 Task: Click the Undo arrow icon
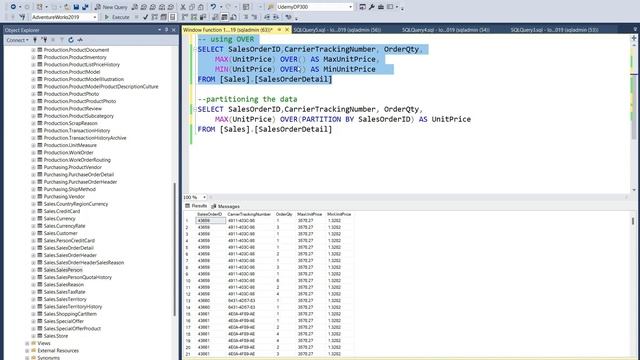(213, 7)
